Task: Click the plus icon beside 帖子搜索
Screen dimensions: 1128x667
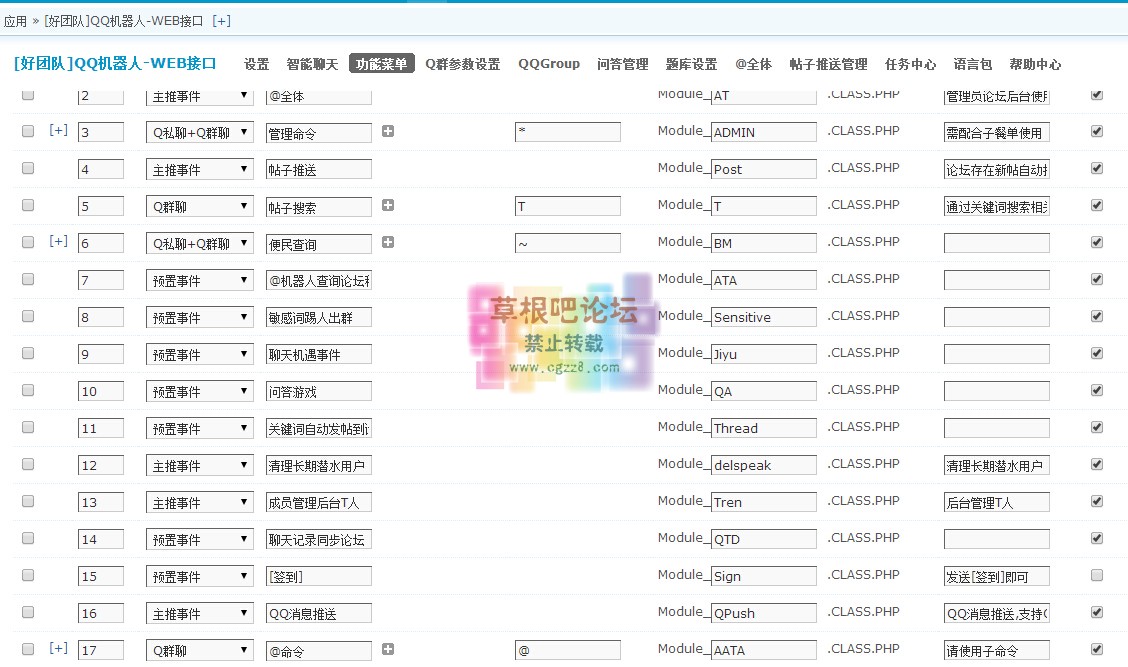Action: tap(388, 205)
